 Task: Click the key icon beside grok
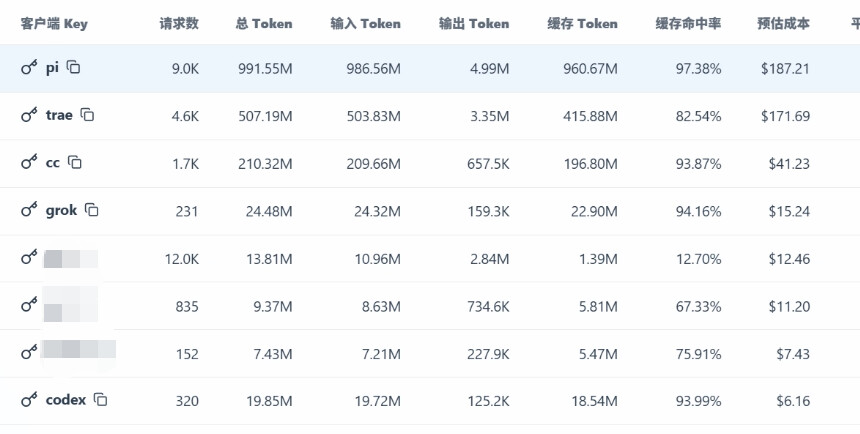pyautogui.click(x=29, y=210)
